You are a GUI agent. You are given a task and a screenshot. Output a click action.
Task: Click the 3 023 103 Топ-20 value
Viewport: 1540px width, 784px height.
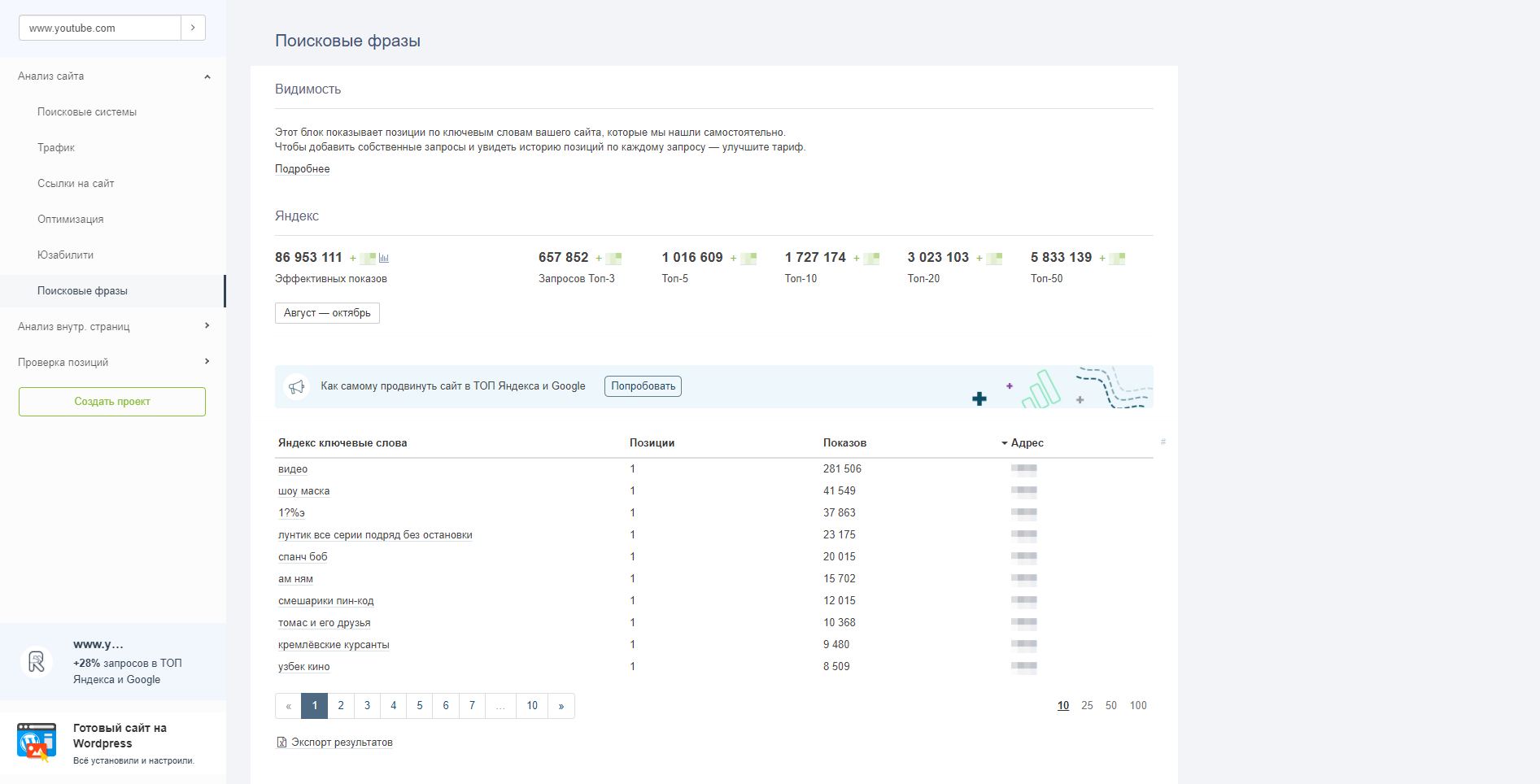click(938, 258)
